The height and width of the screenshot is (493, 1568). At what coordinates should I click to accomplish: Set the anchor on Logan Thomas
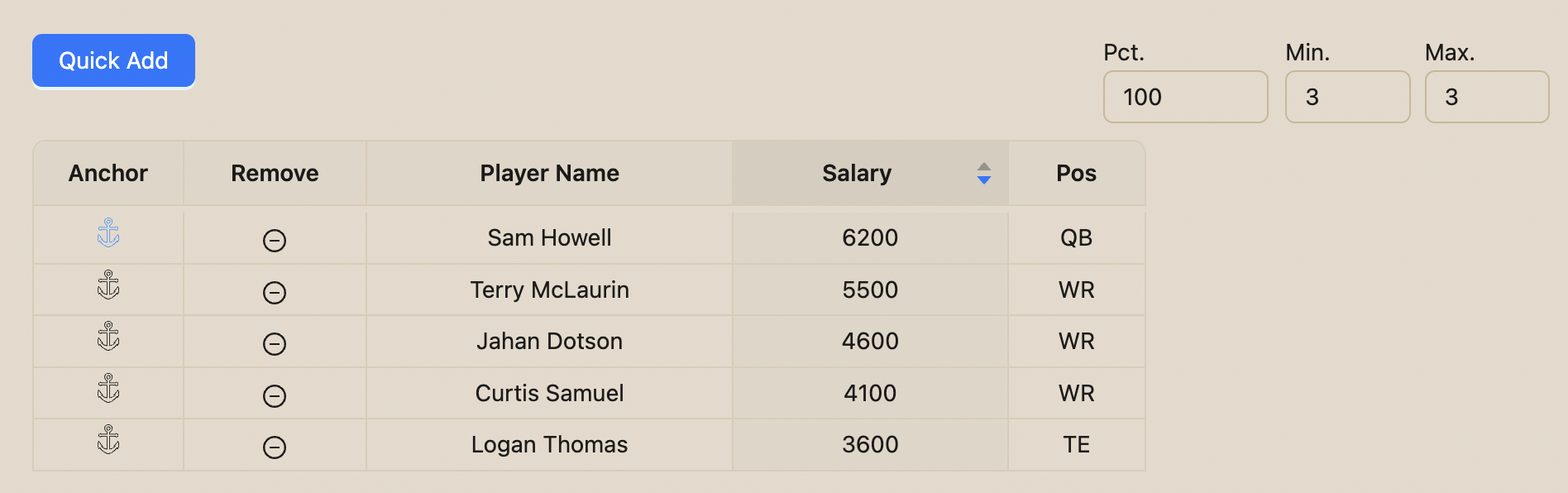point(108,439)
